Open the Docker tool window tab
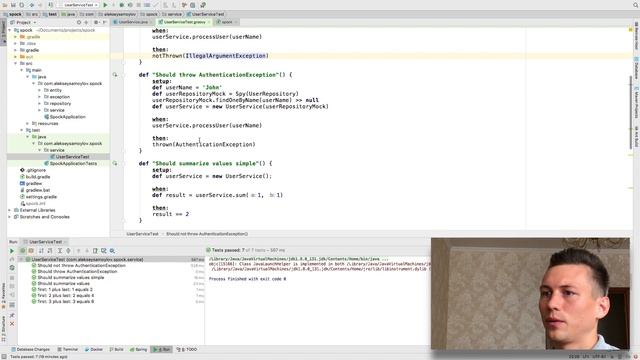640x360 pixels. [94, 349]
